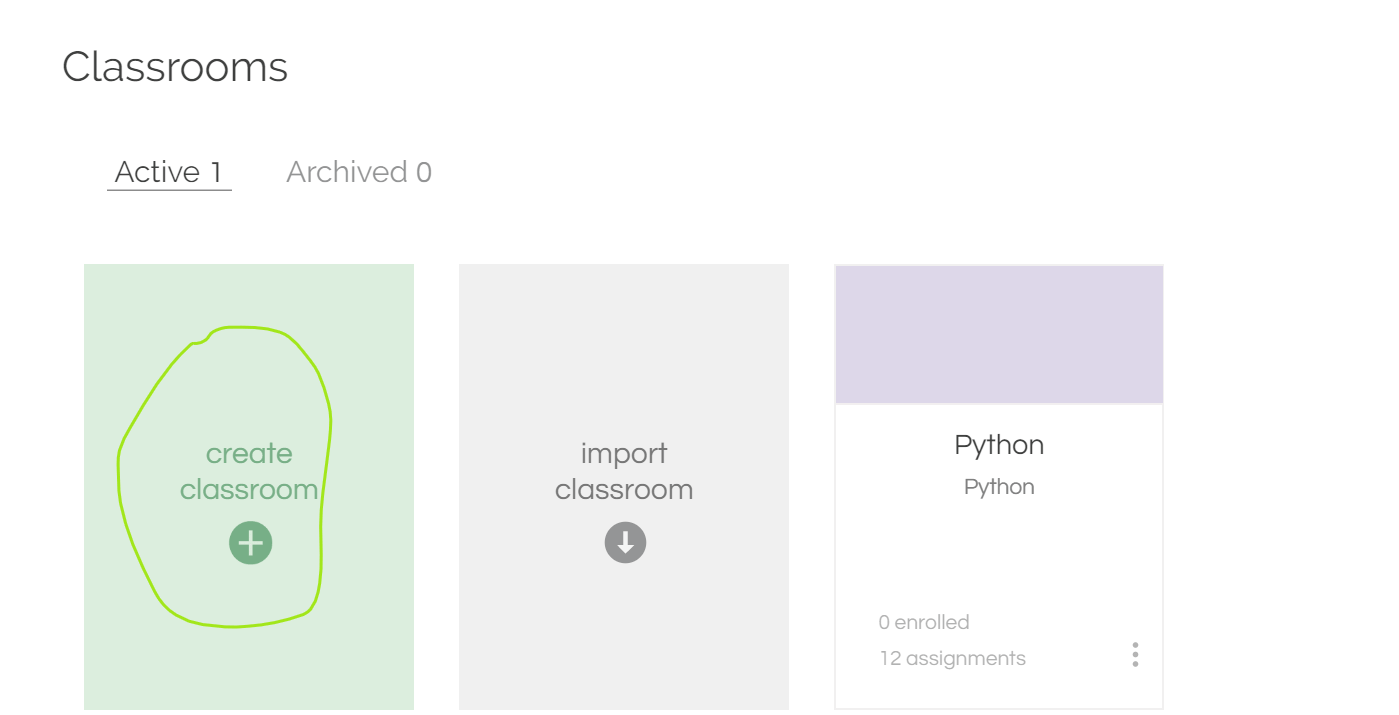Viewport: 1399px width, 715px height.
Task: Switch to the Archived classrooms tab
Action: pyautogui.click(x=359, y=172)
